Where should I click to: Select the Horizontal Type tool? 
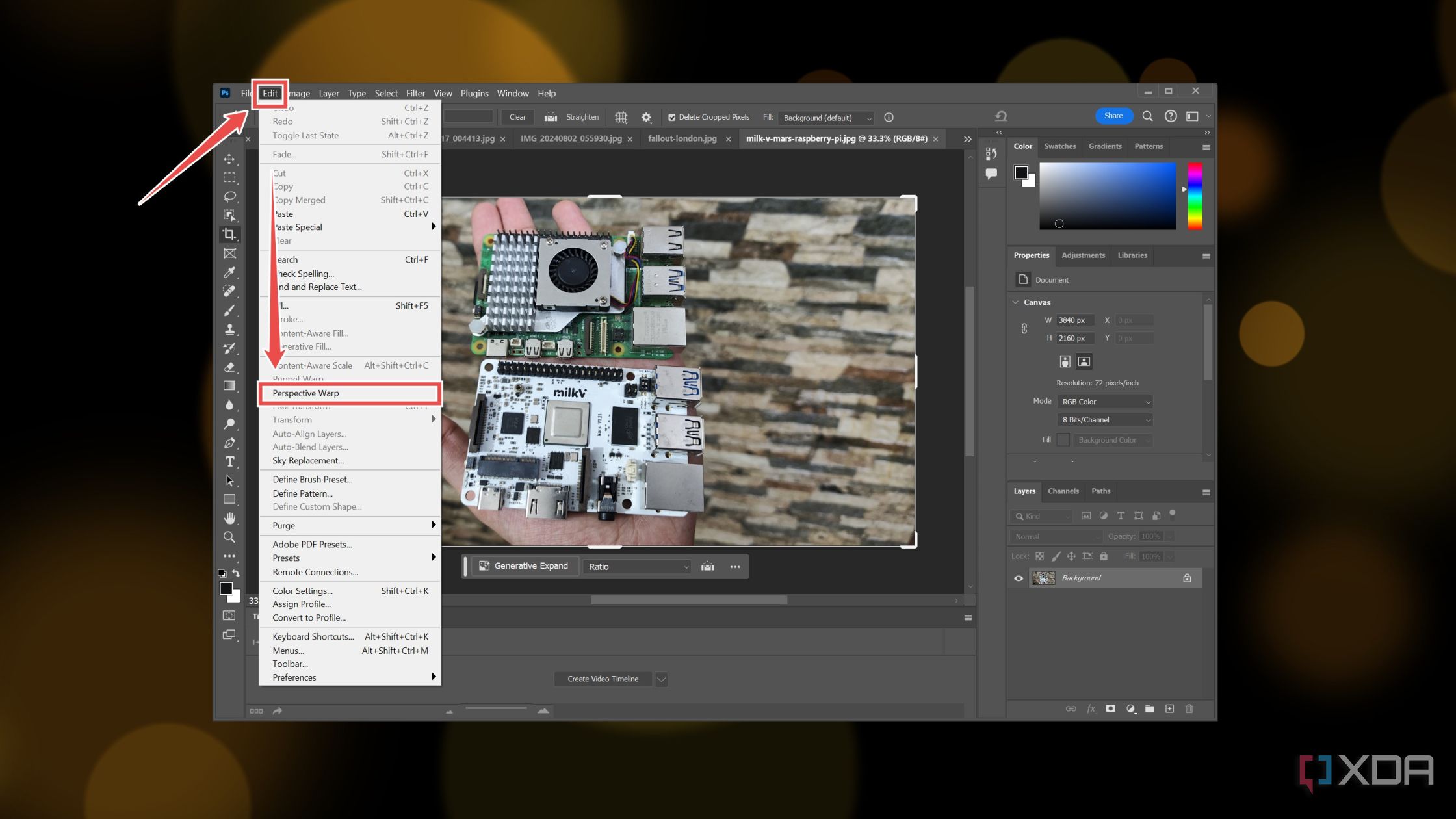coord(229,461)
